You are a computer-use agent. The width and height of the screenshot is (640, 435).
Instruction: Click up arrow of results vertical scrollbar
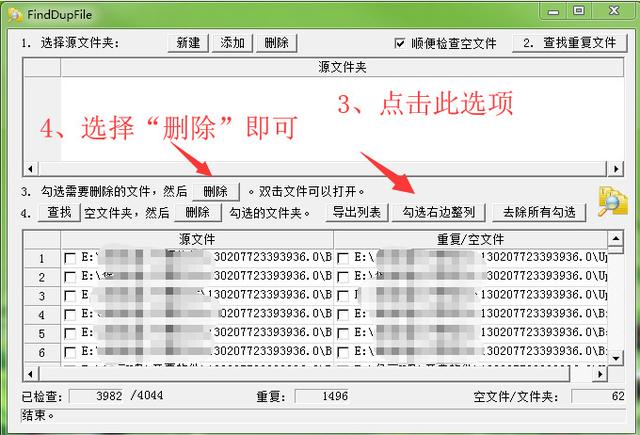(616, 238)
